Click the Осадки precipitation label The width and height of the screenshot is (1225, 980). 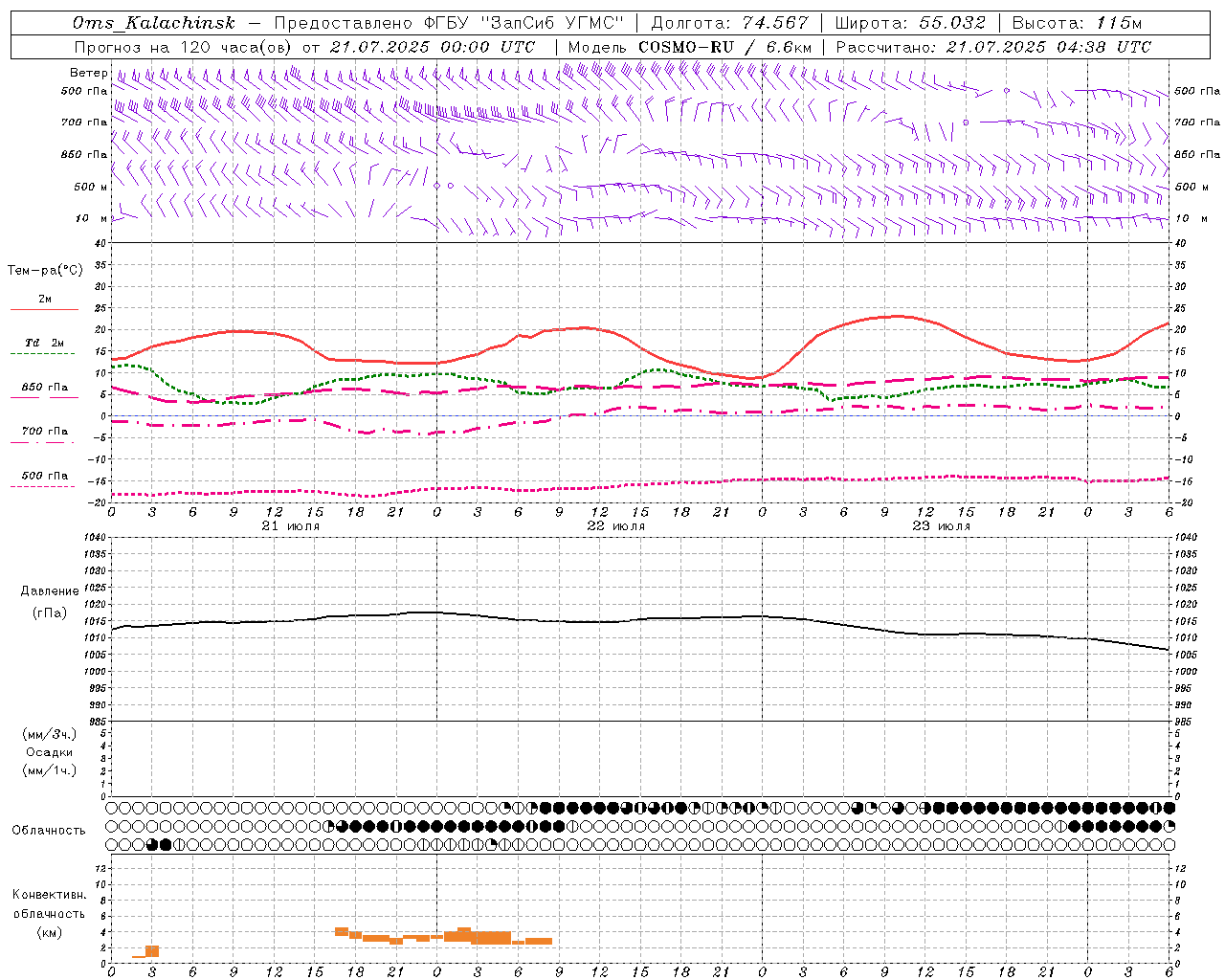pos(50,752)
